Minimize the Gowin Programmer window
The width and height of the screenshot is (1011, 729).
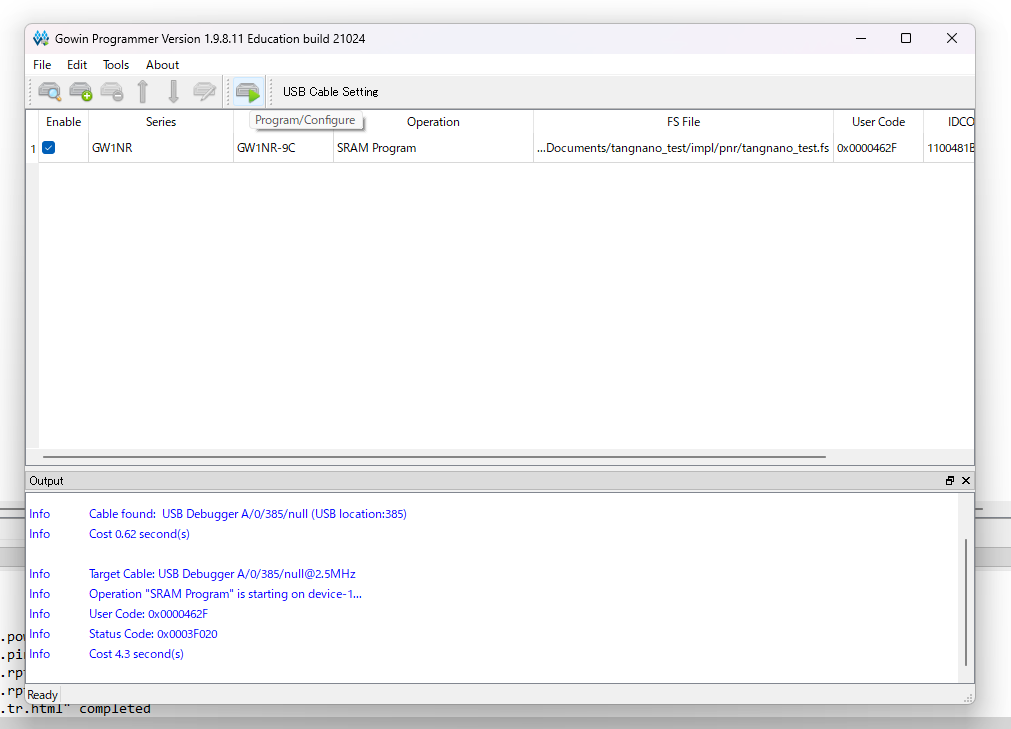point(861,39)
